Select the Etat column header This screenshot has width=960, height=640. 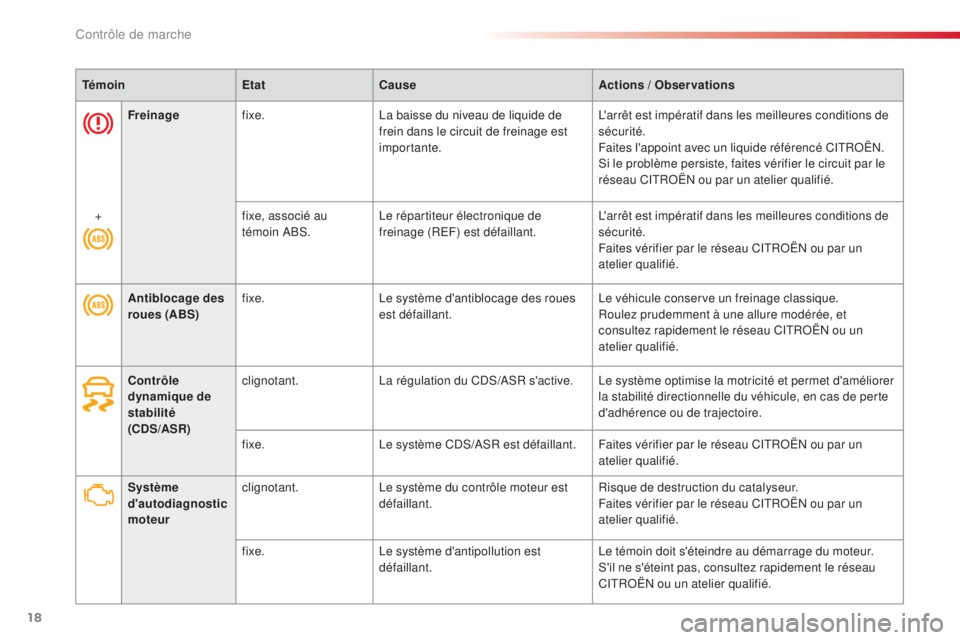[x=253, y=85]
